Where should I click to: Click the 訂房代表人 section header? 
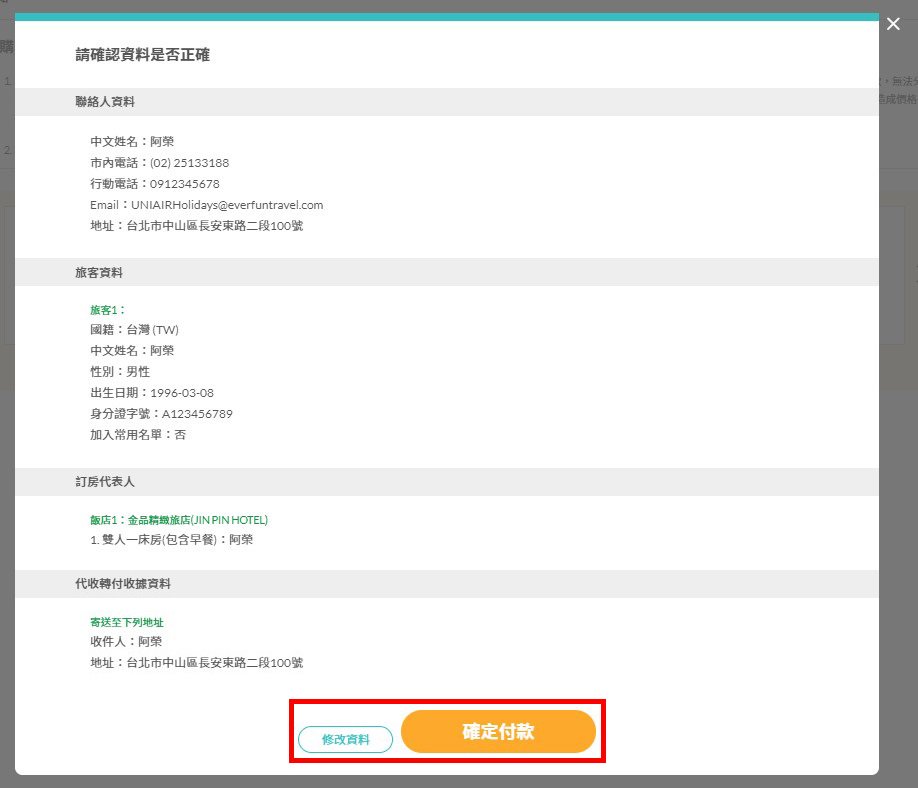(105, 482)
